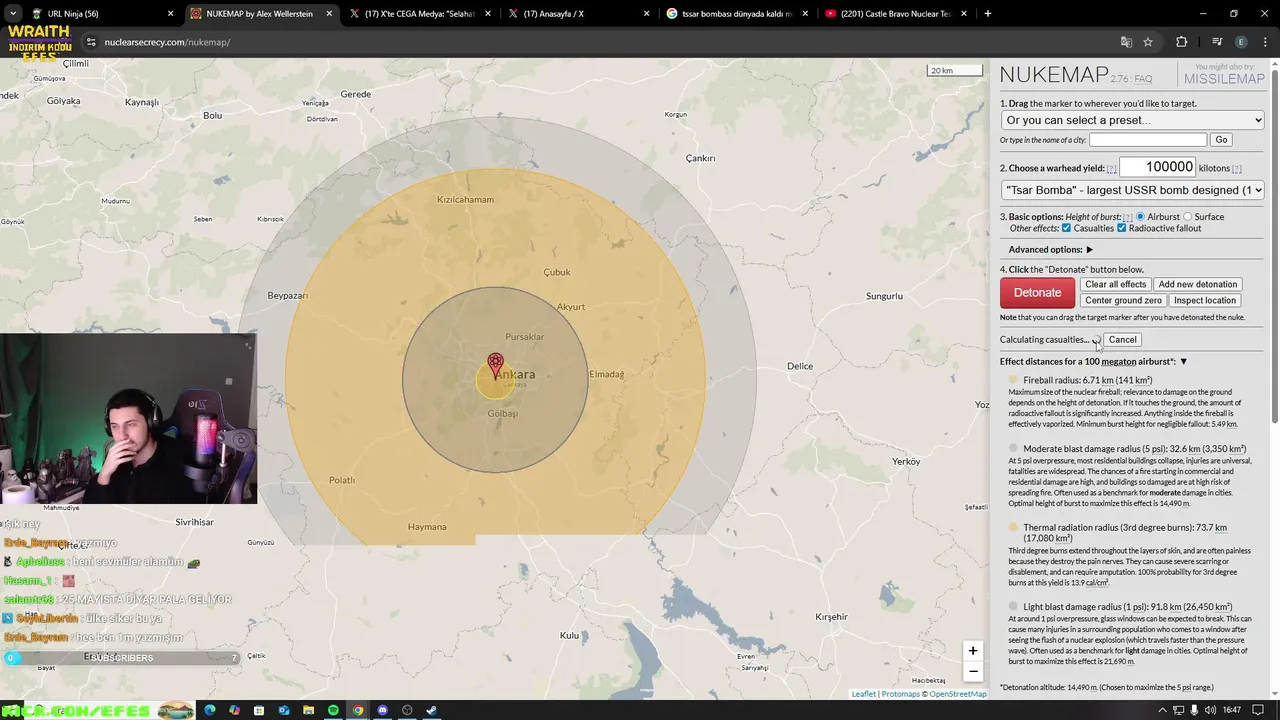Click Center ground zero
This screenshot has height=720, width=1280.
[1123, 300]
